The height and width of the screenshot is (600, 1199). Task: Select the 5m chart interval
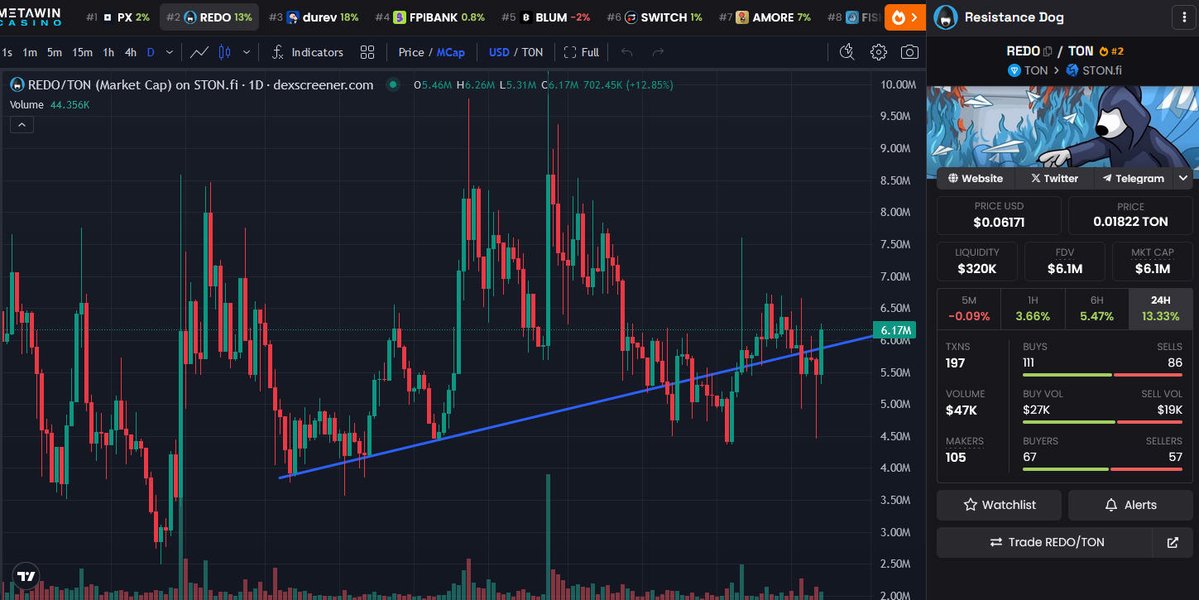54,52
